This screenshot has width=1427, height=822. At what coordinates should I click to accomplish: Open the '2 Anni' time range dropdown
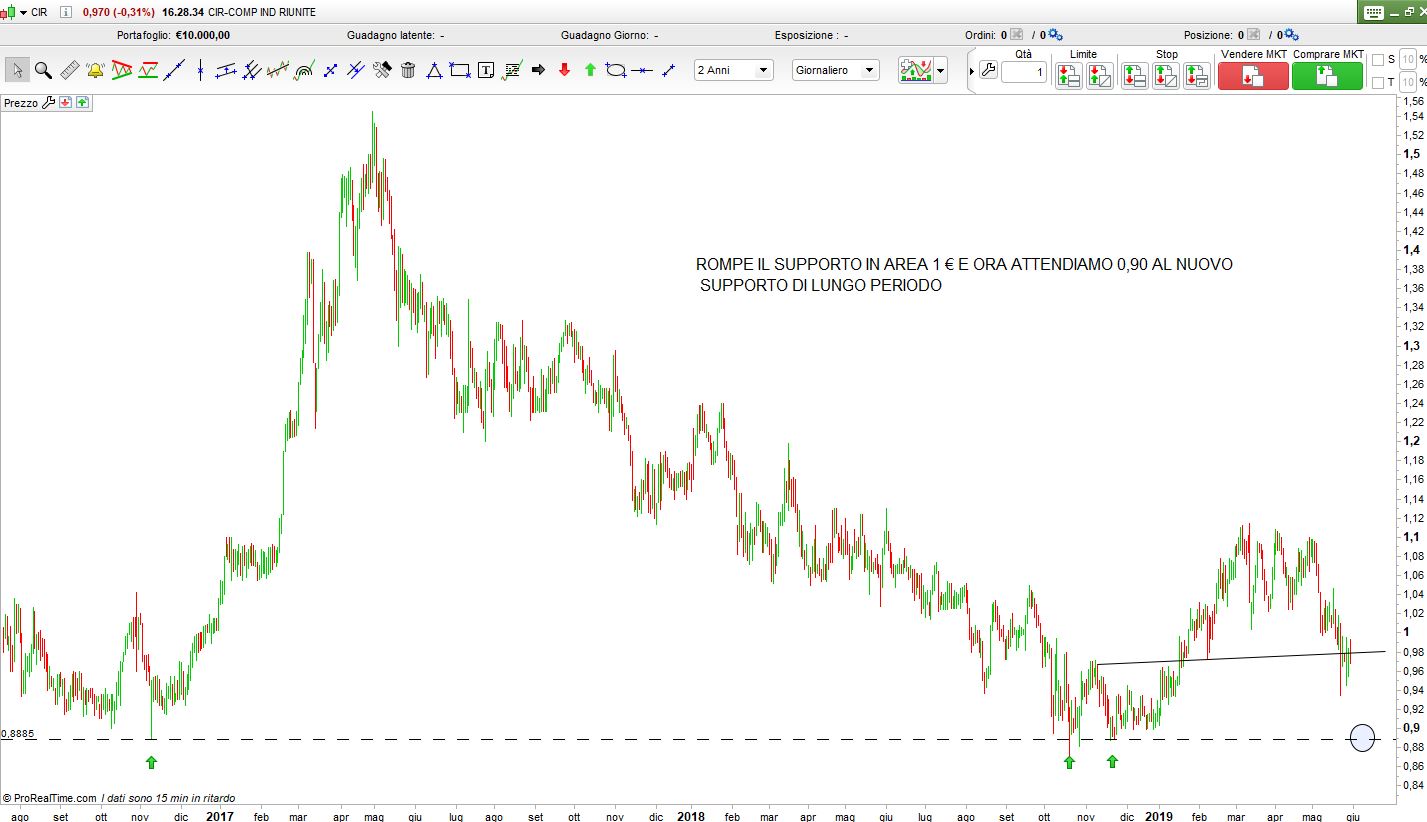(x=734, y=70)
